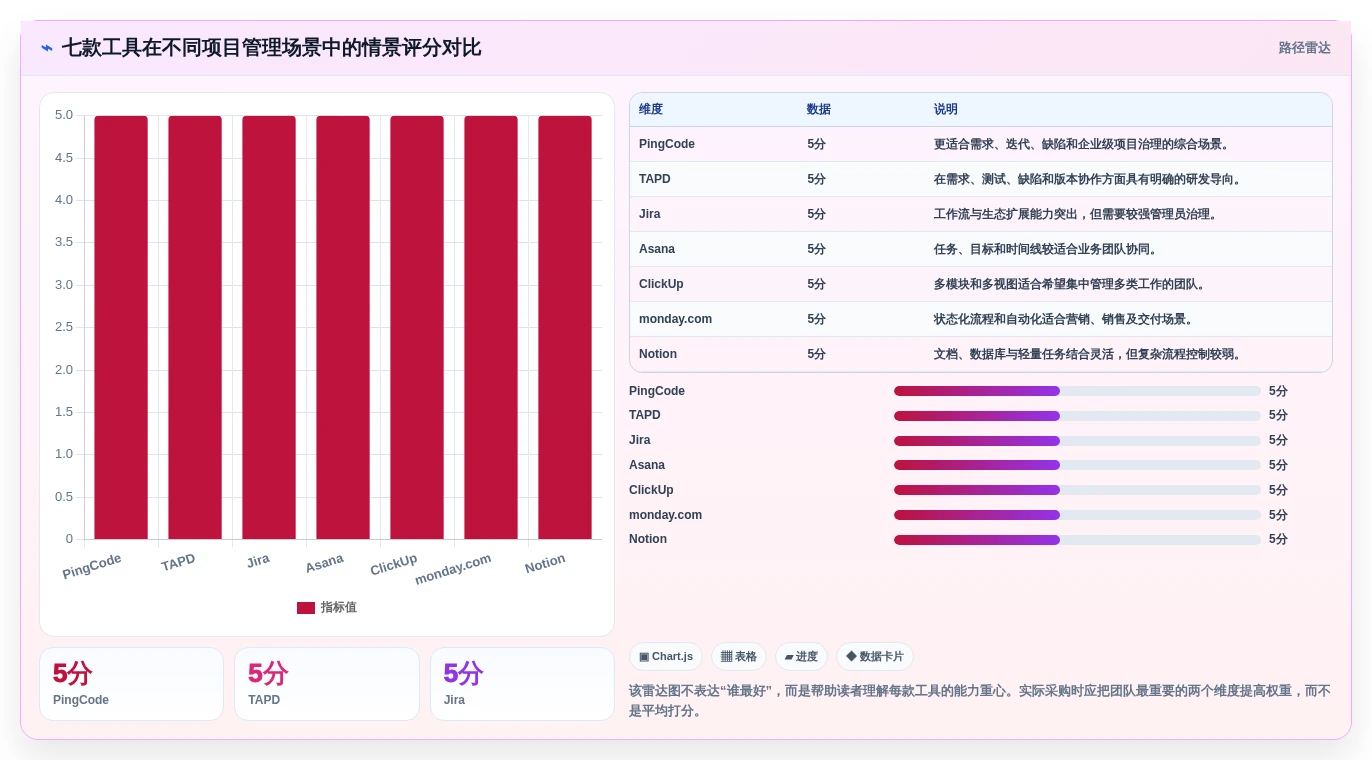Click the 说明 column header
Viewport: 1372px width, 760px height.
[946, 110]
